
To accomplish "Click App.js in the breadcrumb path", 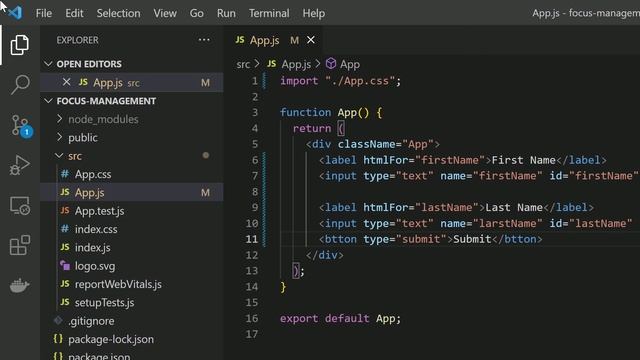I will (x=296, y=64).
